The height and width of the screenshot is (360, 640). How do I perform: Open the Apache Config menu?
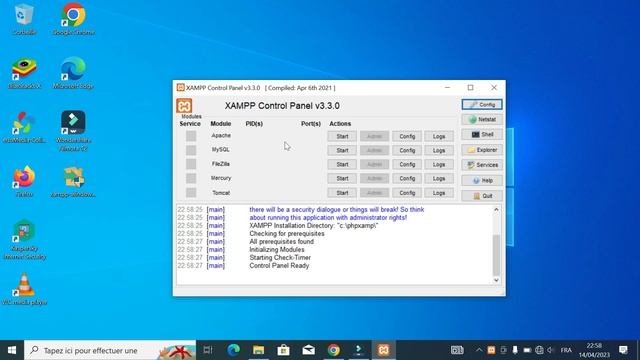point(407,136)
